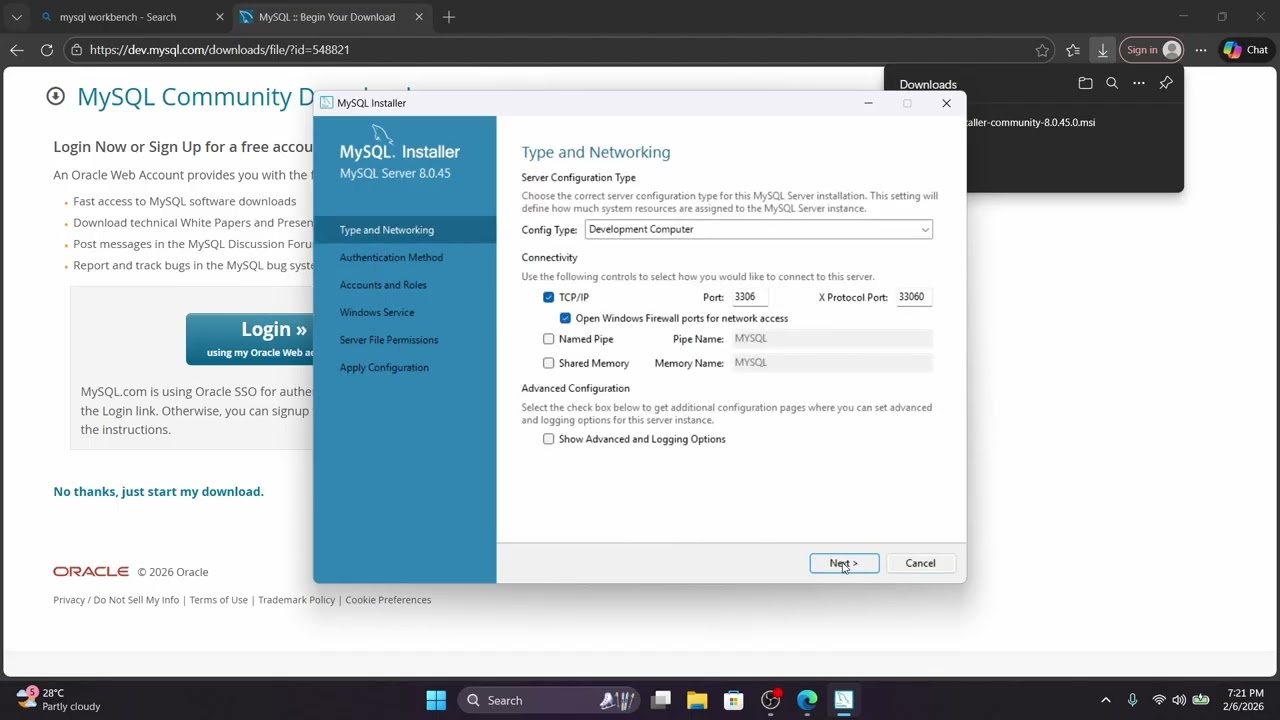Click the microphone icon in system tray
Image resolution: width=1280 pixels, height=720 pixels.
[x=1132, y=700]
